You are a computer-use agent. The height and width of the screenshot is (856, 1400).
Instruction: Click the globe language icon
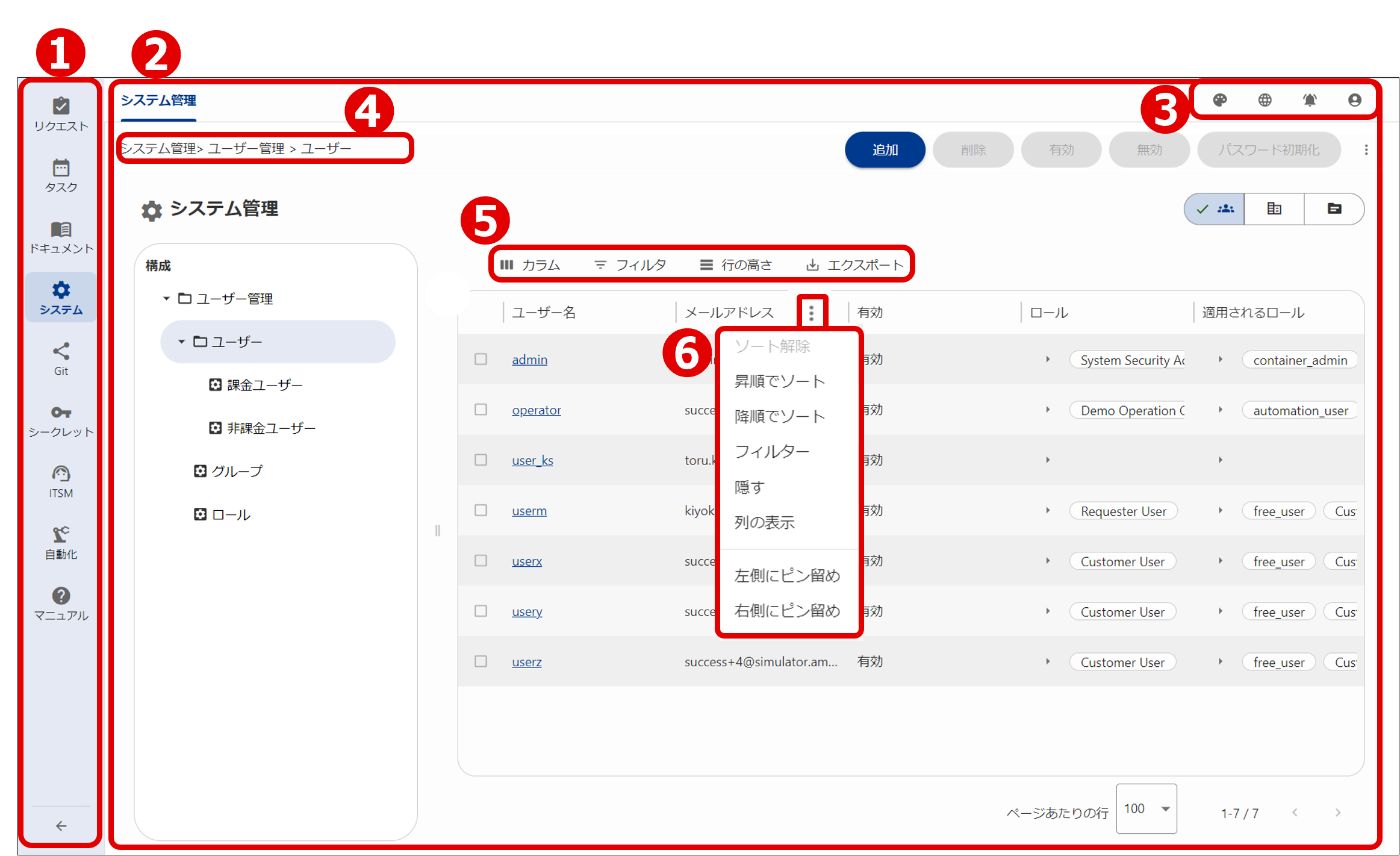1265,100
